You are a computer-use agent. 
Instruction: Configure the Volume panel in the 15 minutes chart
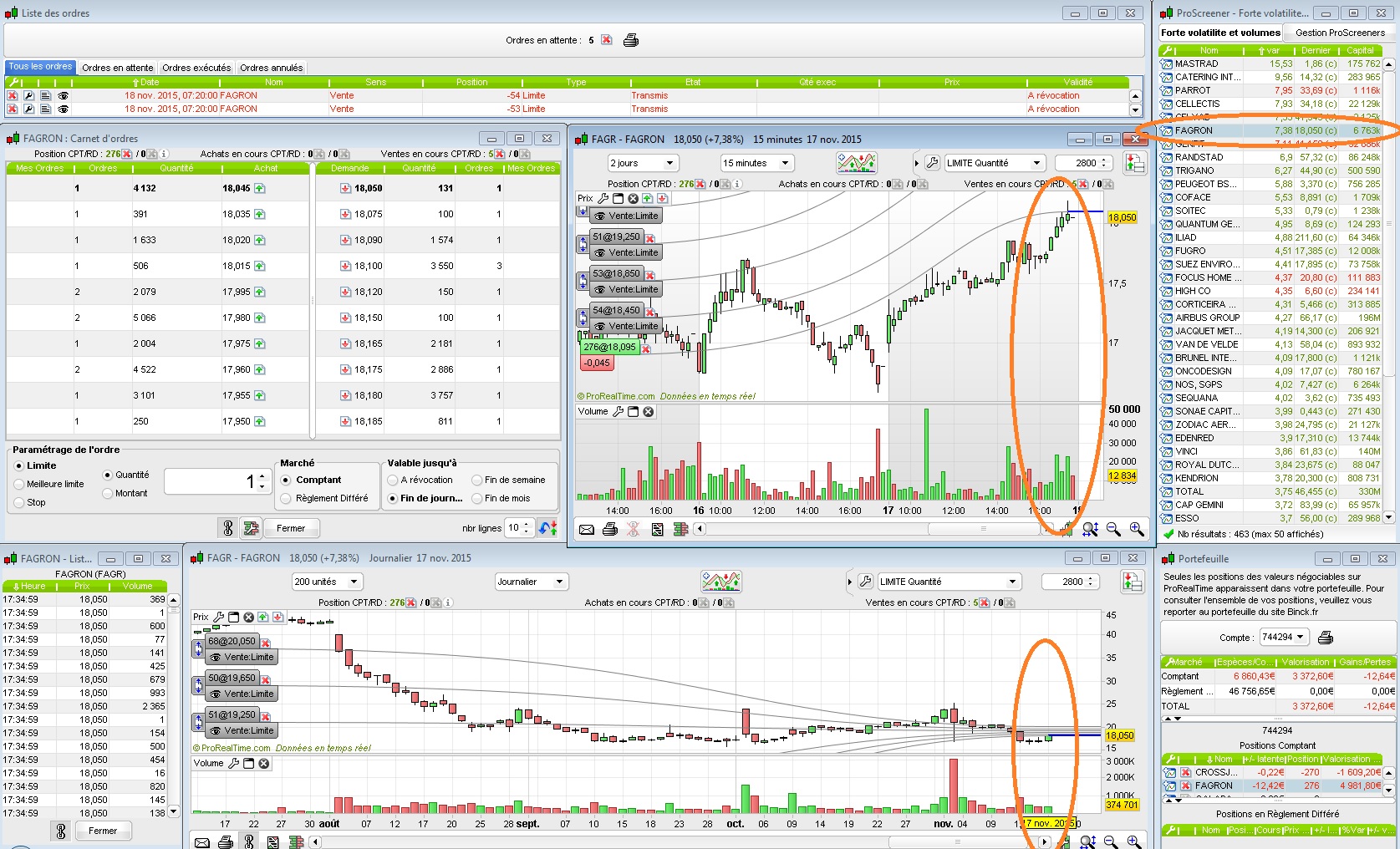point(618,412)
